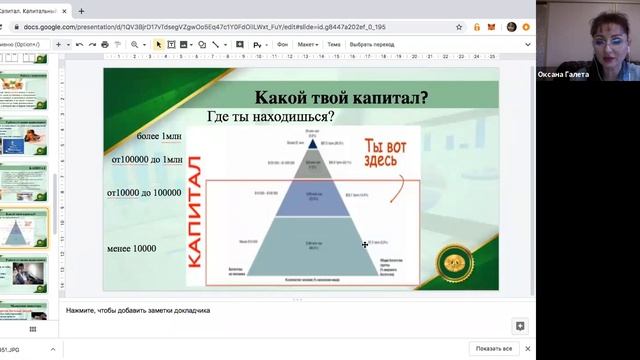Add a comment via toolbar icon
Viewport: 640px width, 360px height.
tap(240, 44)
